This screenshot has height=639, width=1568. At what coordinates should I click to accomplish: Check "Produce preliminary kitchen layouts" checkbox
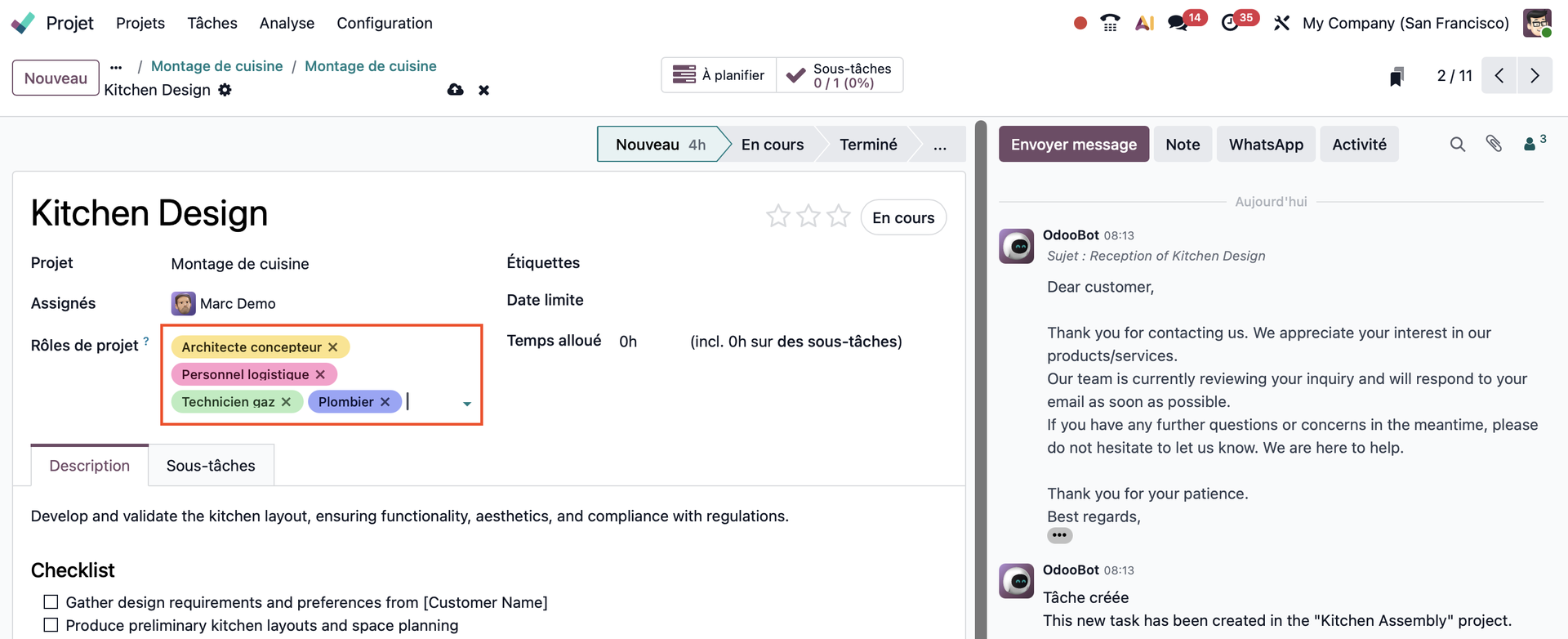tap(51, 625)
